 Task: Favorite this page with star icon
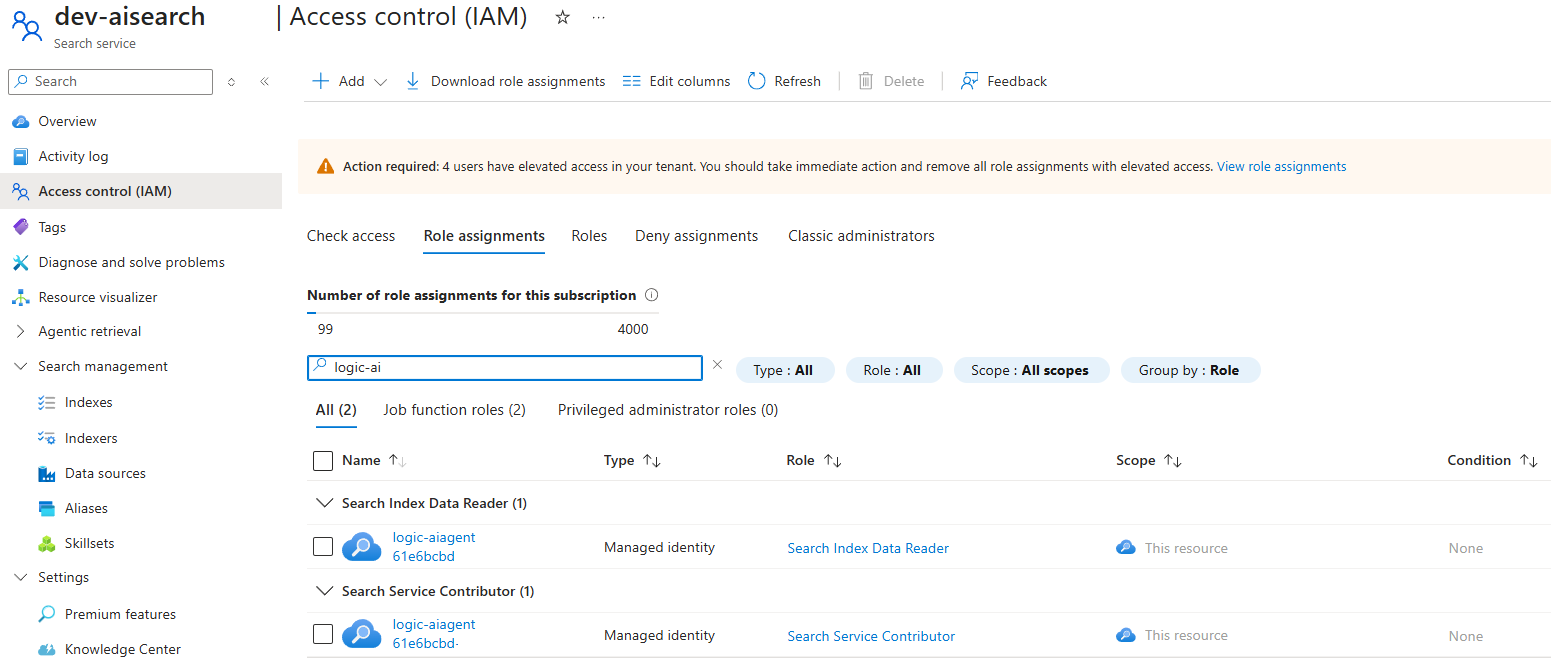(x=562, y=18)
